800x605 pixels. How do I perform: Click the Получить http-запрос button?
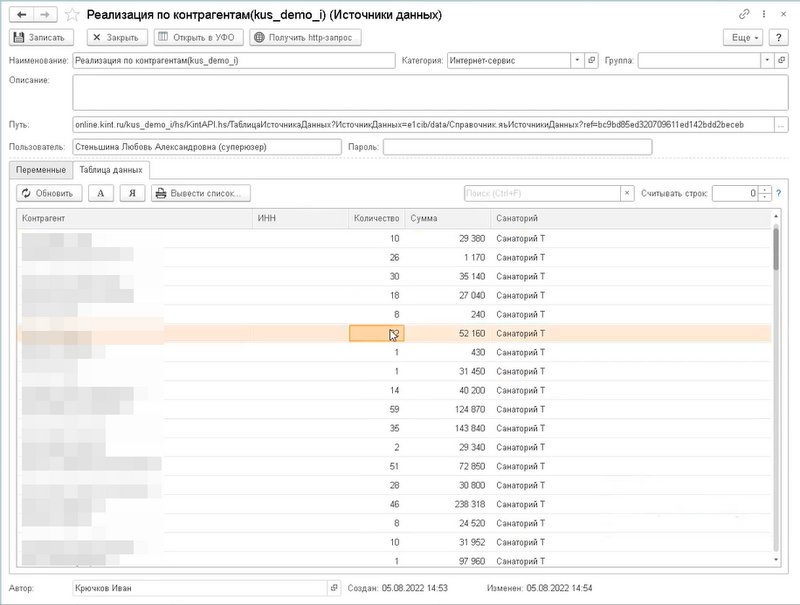[305, 37]
